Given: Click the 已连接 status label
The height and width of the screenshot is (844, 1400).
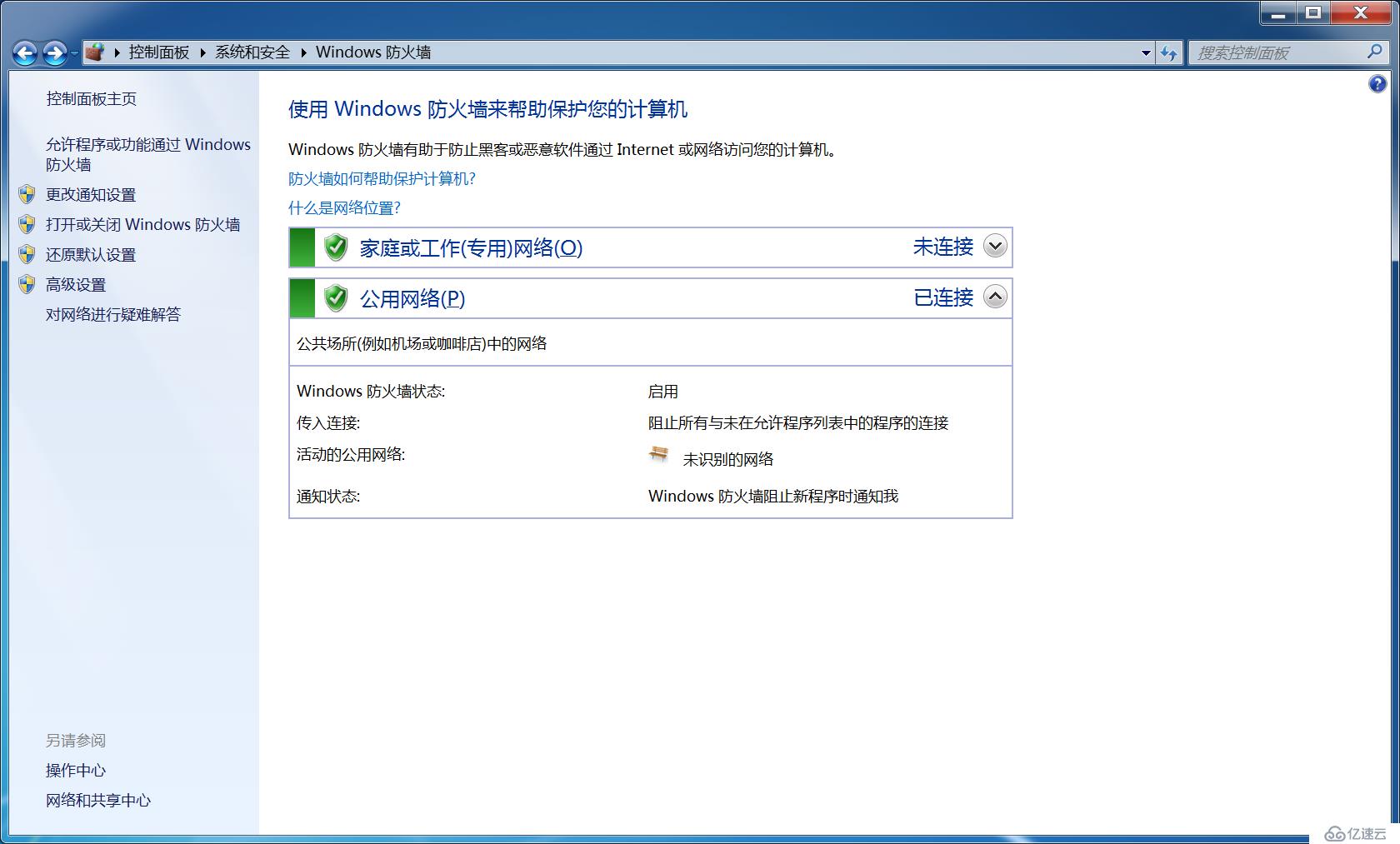Looking at the screenshot, I should pyautogui.click(x=943, y=298).
